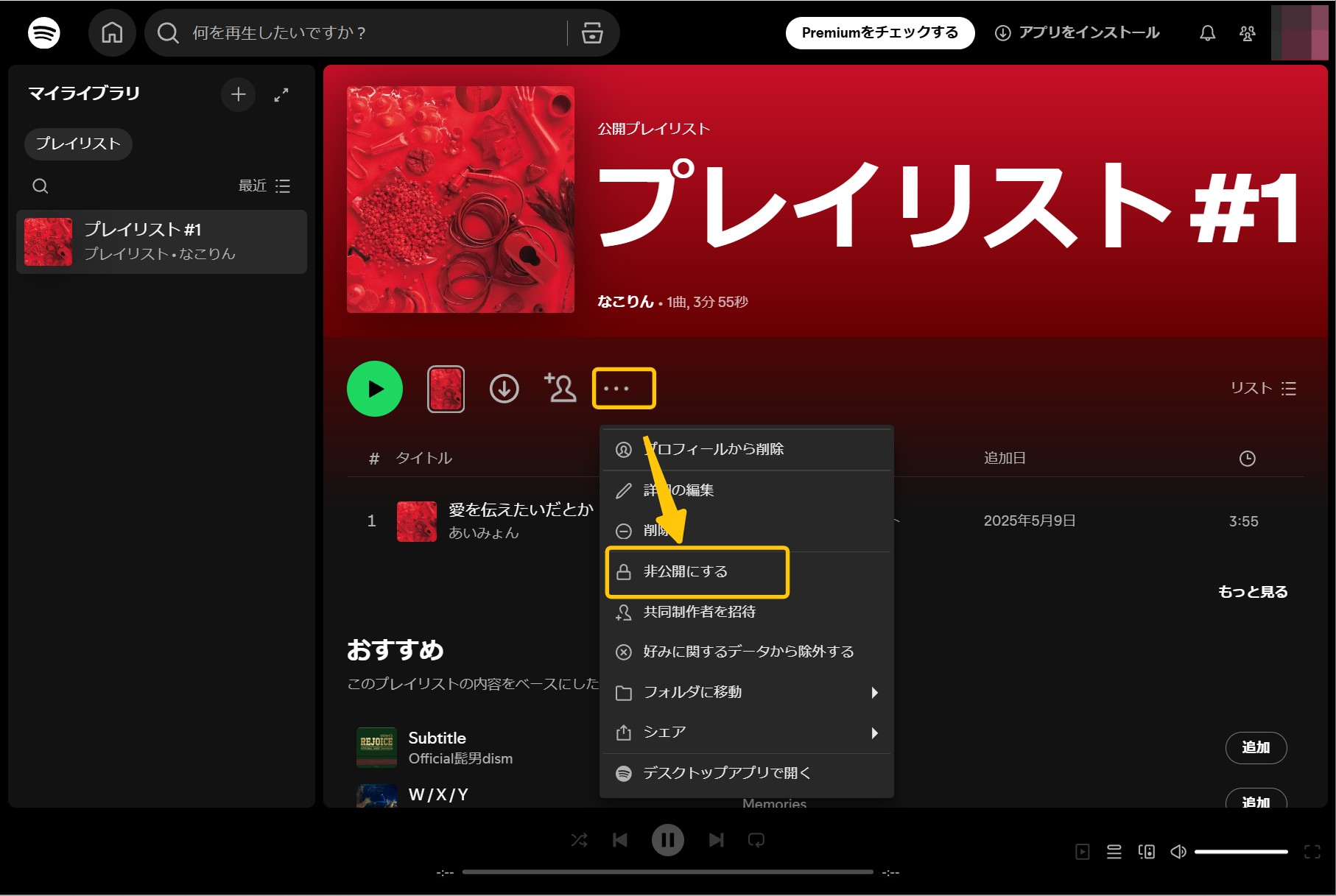Open connect to device icon

coord(1147,852)
